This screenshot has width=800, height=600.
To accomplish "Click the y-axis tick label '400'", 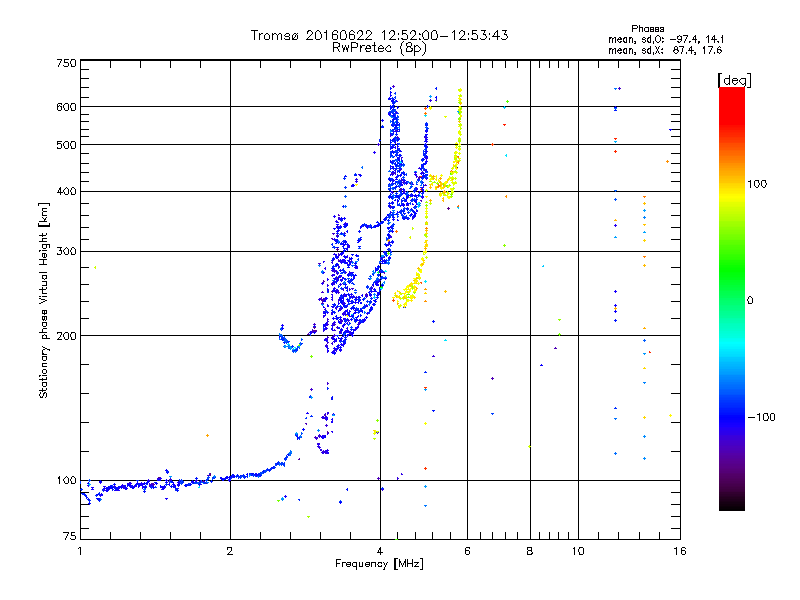I will [x=66, y=191].
